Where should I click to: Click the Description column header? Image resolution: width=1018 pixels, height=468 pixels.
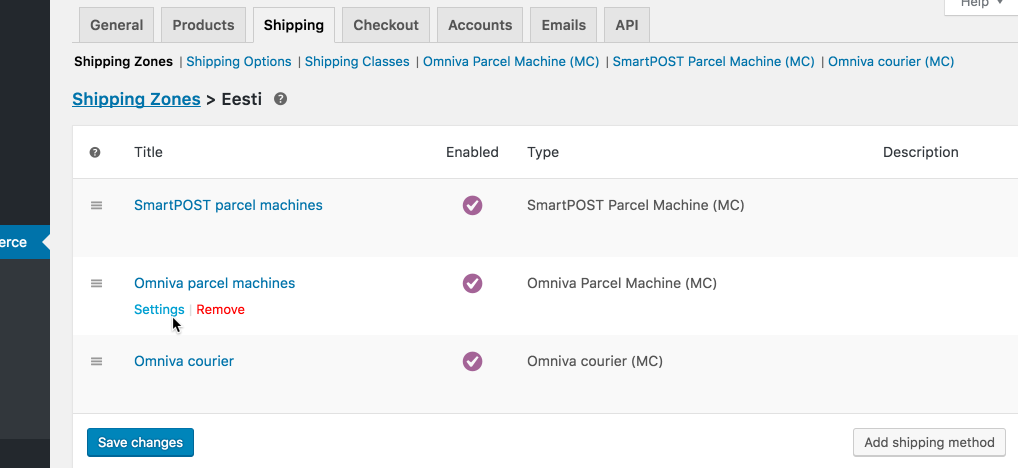921,153
